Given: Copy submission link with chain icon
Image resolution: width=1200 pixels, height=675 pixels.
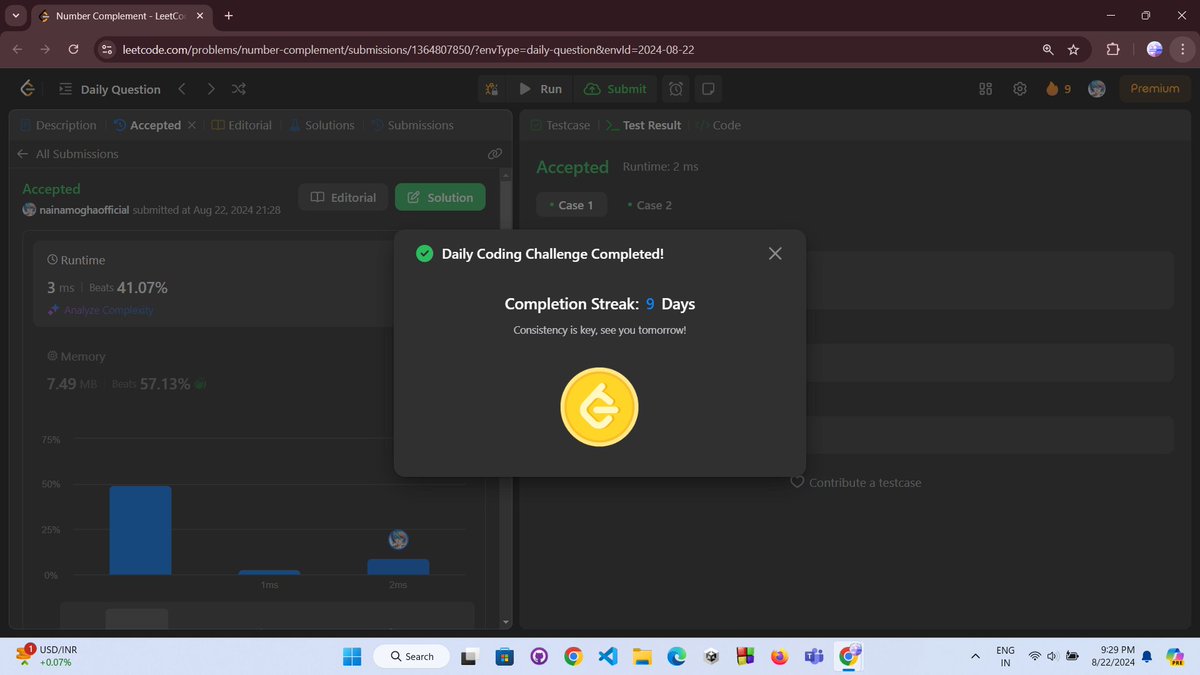Looking at the screenshot, I should pyautogui.click(x=494, y=154).
